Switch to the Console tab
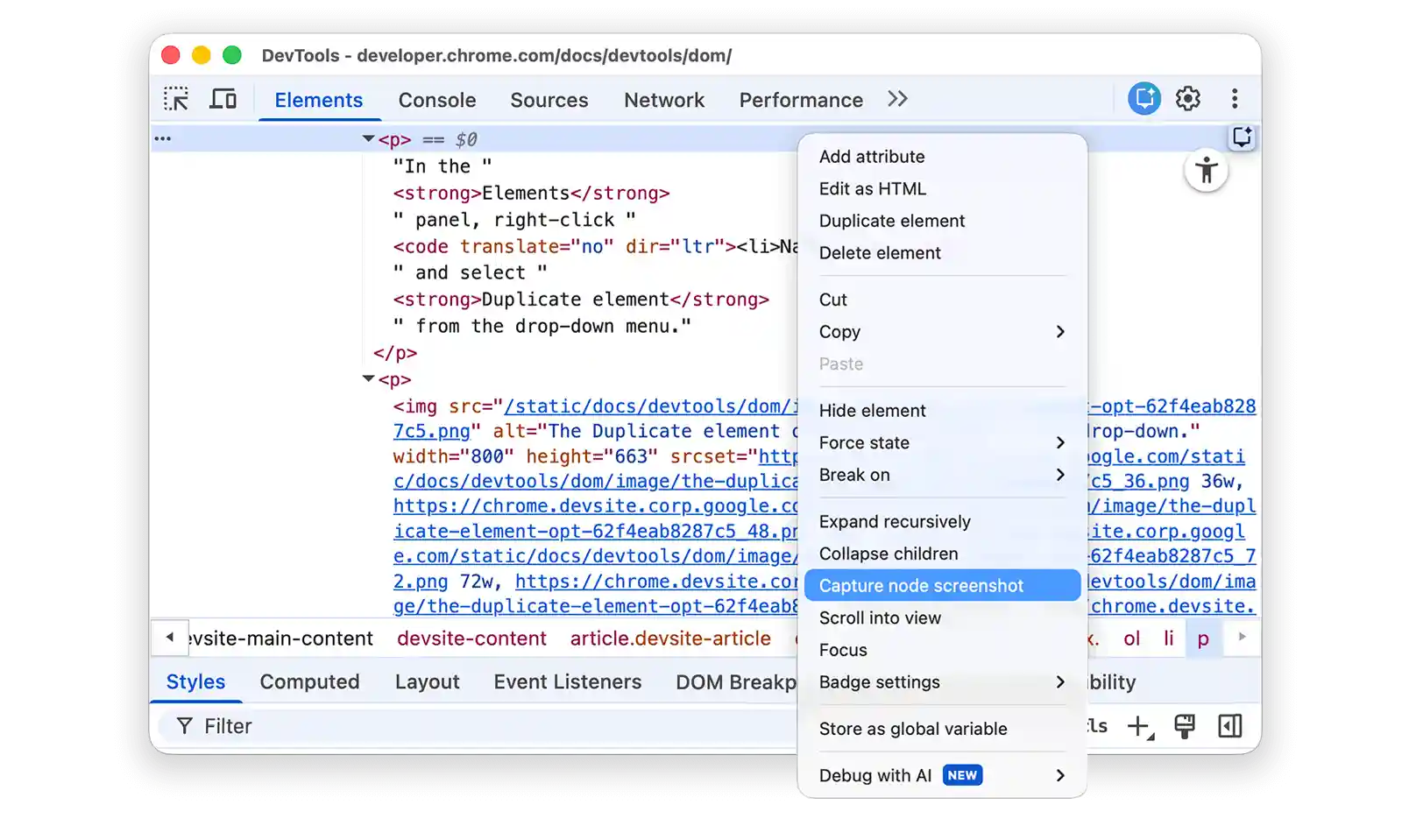 pyautogui.click(x=436, y=100)
